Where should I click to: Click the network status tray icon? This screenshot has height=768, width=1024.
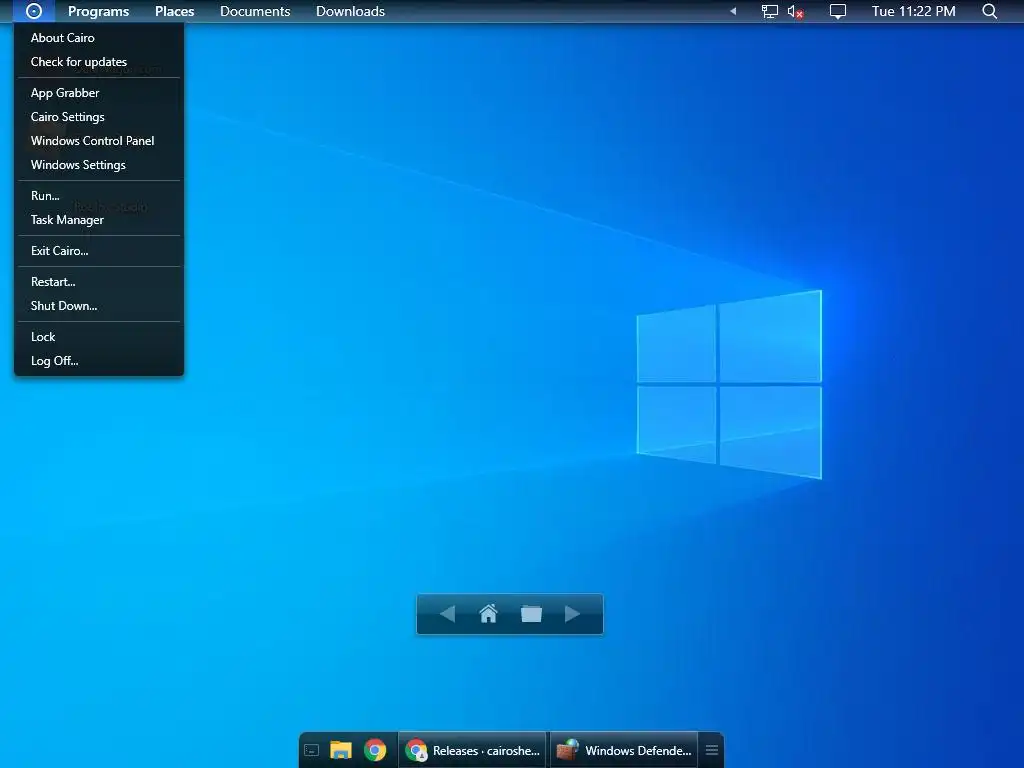pos(769,11)
